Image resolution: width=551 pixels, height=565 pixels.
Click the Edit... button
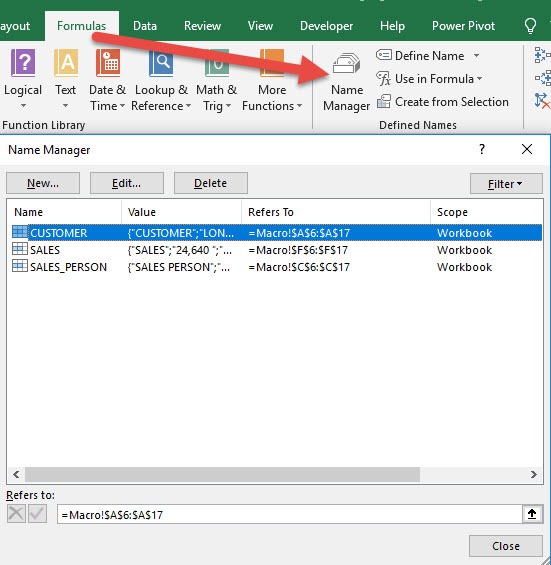pyautogui.click(x=126, y=183)
